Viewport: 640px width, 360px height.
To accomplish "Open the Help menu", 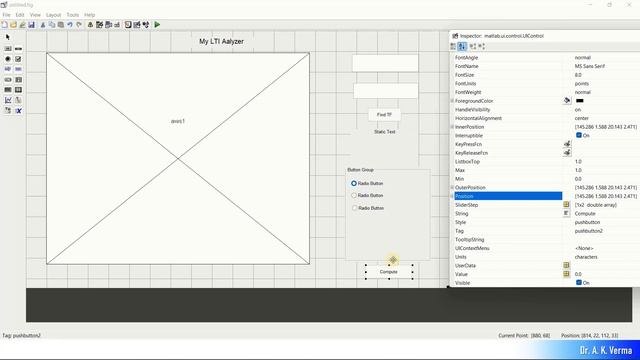I will pos(89,15).
